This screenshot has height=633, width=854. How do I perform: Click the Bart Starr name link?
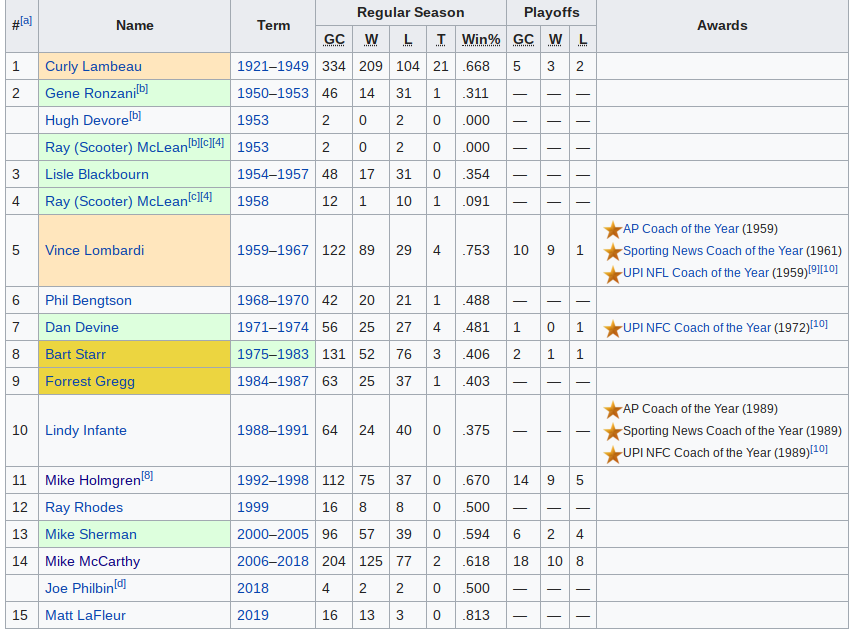(76, 355)
